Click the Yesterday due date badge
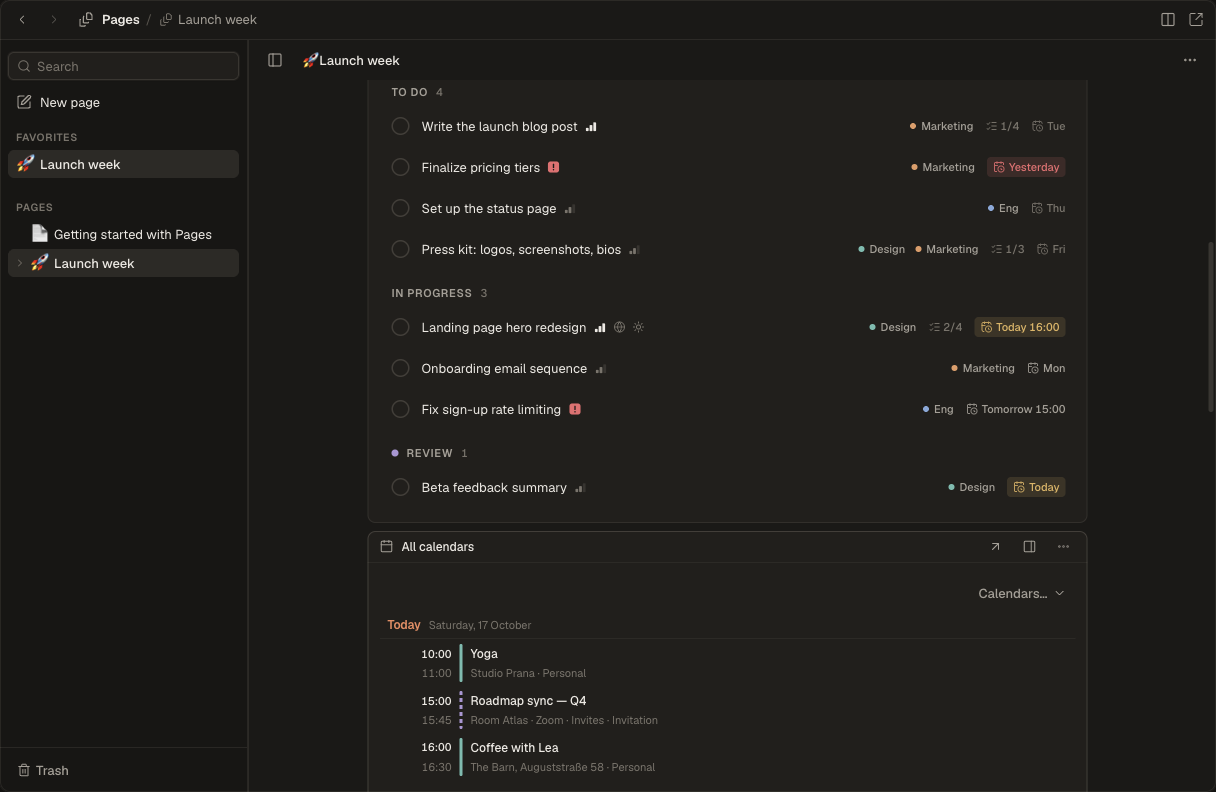 click(x=1026, y=167)
